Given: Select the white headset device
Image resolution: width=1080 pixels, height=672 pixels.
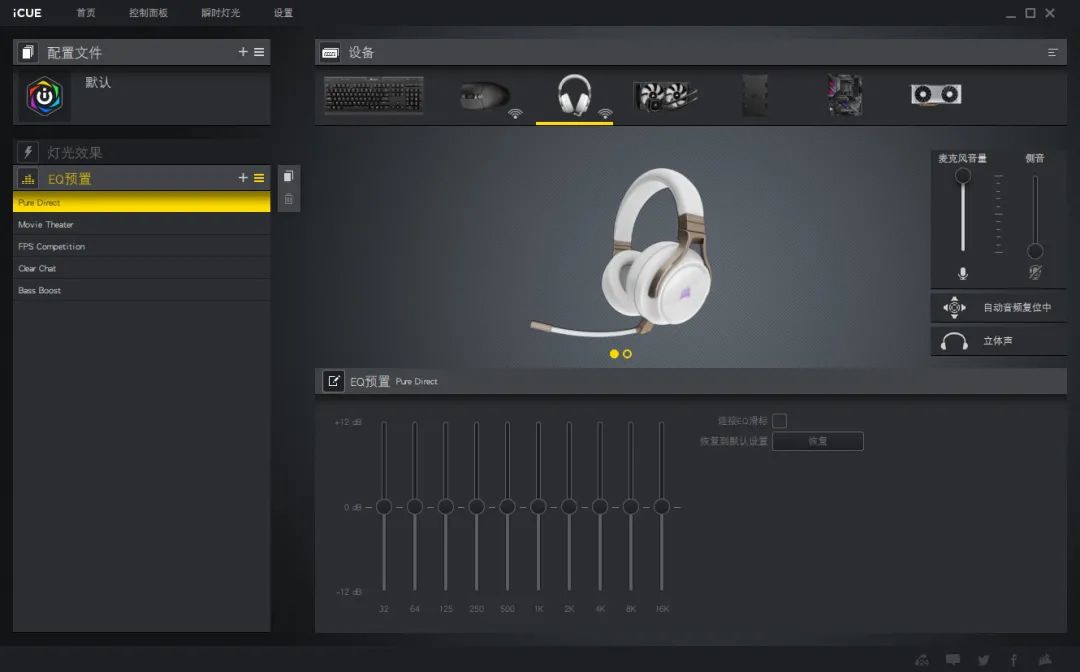Looking at the screenshot, I should coord(574,95).
